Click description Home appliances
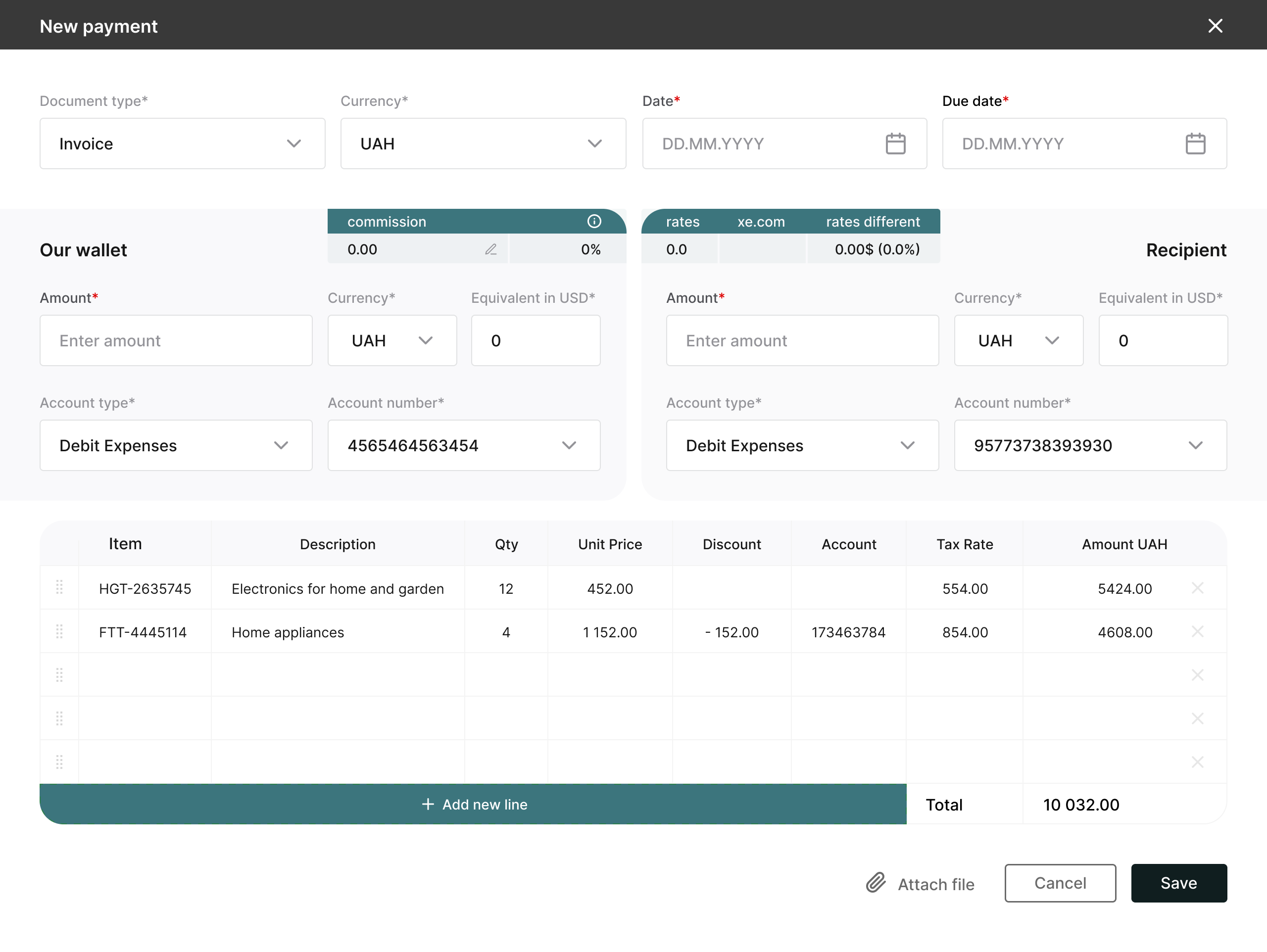The width and height of the screenshot is (1267, 952). click(288, 632)
